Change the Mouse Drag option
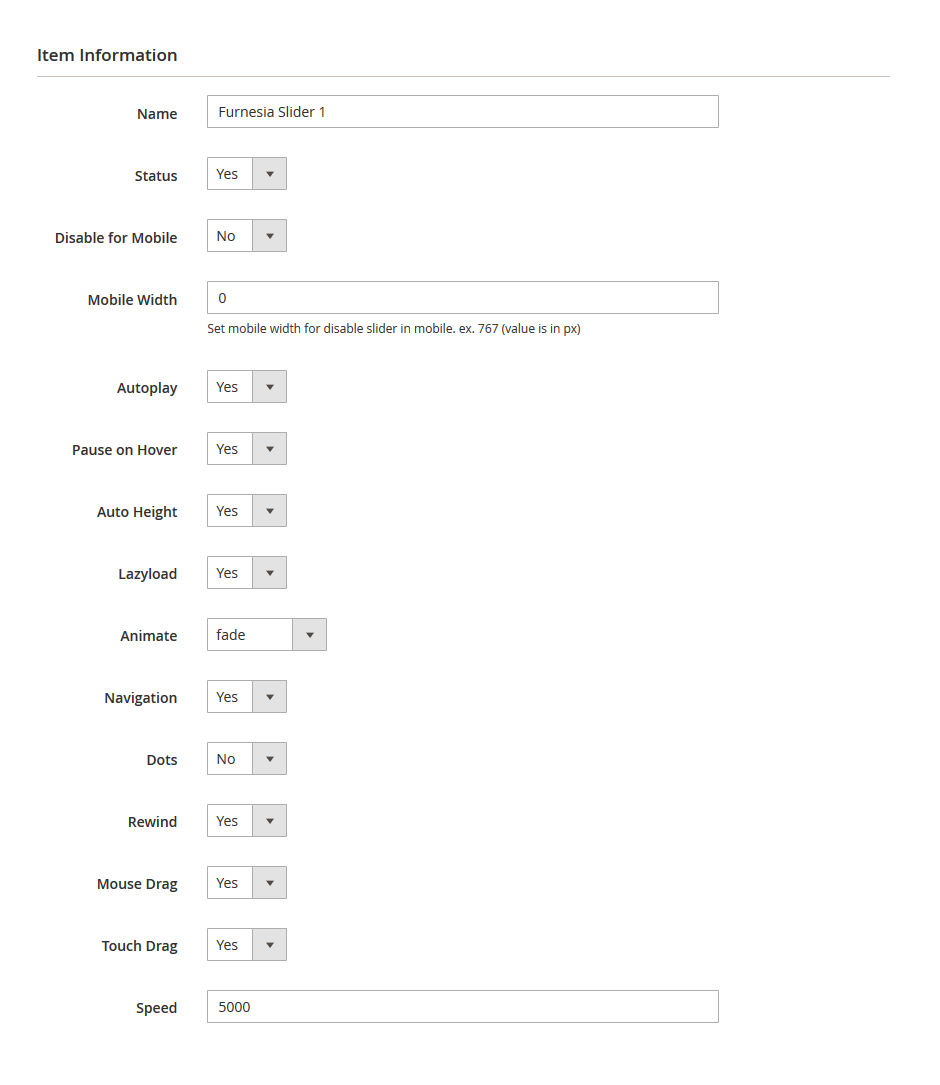 246,883
